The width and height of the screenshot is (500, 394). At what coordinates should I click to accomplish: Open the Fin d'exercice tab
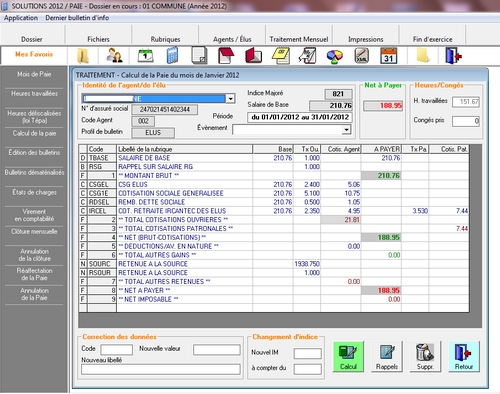tap(433, 39)
